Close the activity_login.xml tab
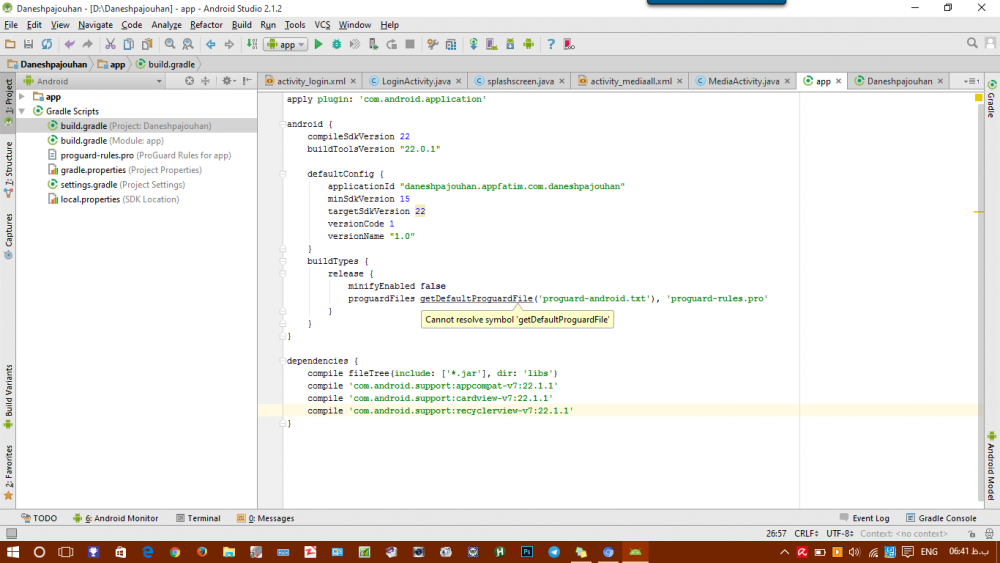Image resolution: width=1000 pixels, height=563 pixels. (x=354, y=81)
